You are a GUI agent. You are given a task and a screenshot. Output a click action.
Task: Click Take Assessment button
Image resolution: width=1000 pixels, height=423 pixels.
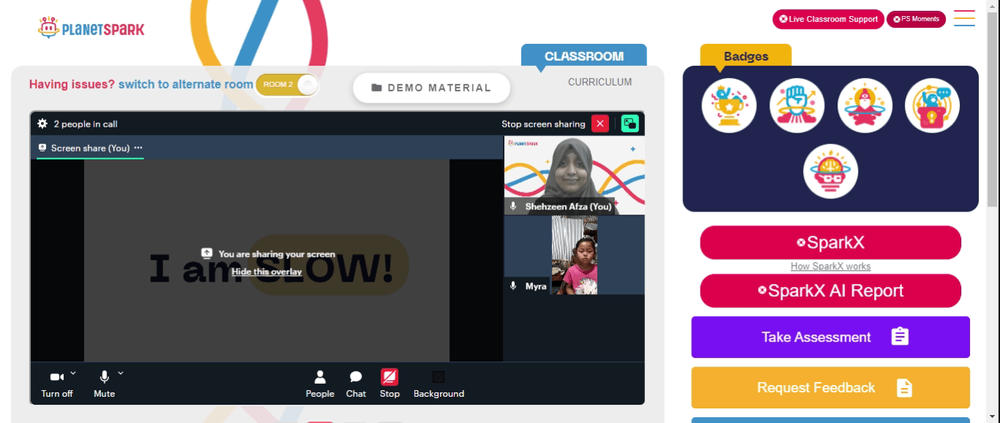(x=830, y=337)
